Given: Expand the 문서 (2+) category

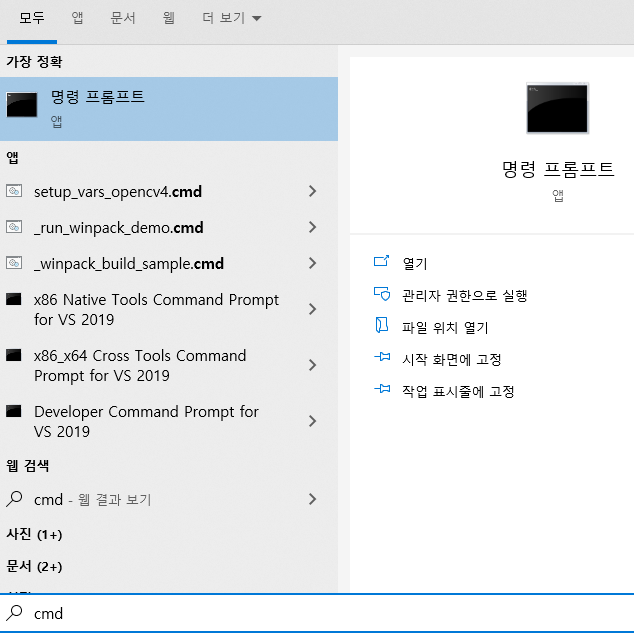Looking at the screenshot, I should point(34,566).
